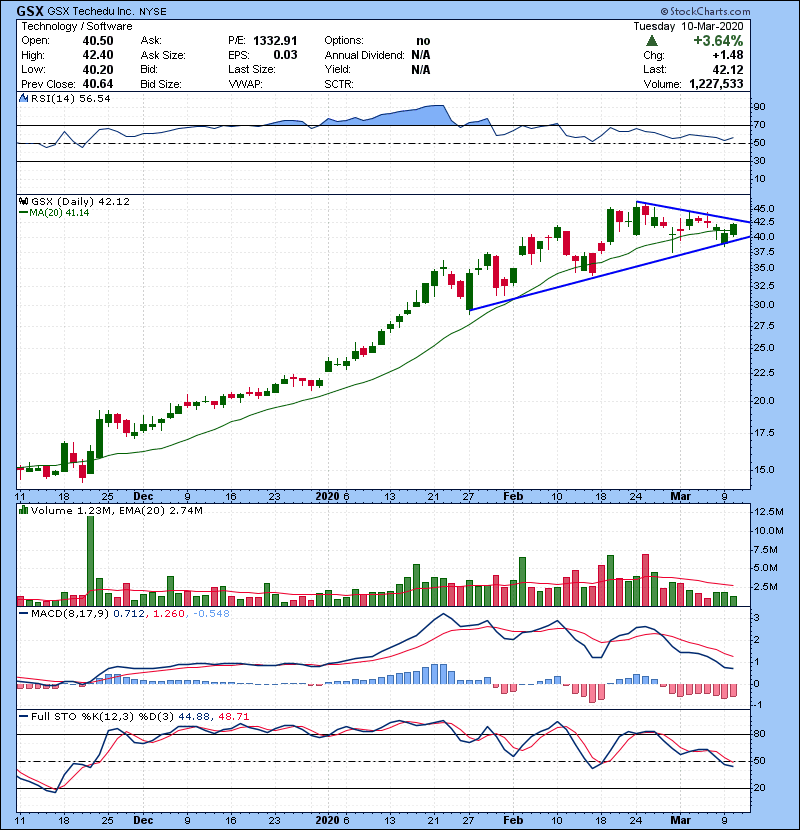Click the RSI(14) indicator legend icon

24,98
